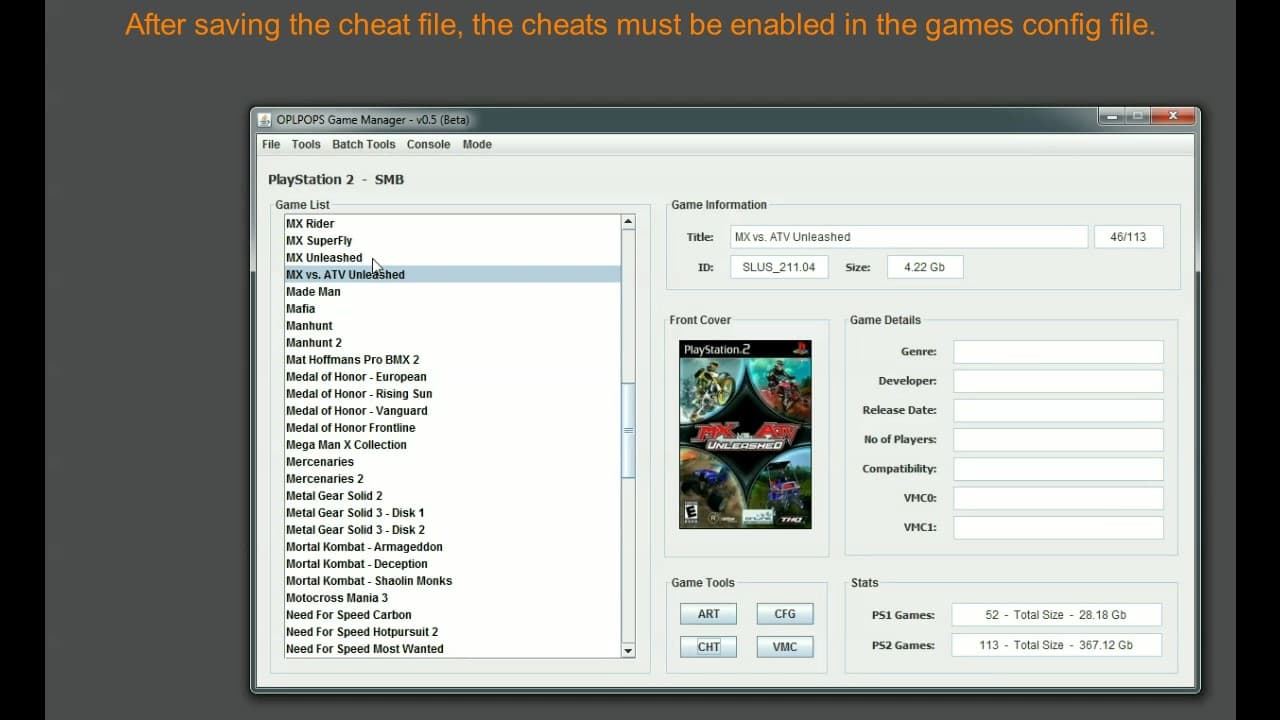The width and height of the screenshot is (1280, 720).
Task: Select MX vs. ATV Unleashed list entry
Action: (x=452, y=275)
